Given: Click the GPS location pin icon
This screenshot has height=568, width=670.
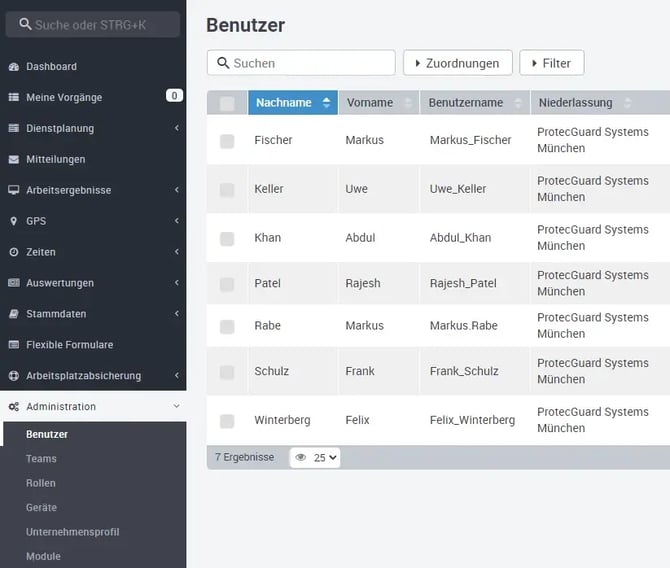Looking at the screenshot, I should 14,221.
